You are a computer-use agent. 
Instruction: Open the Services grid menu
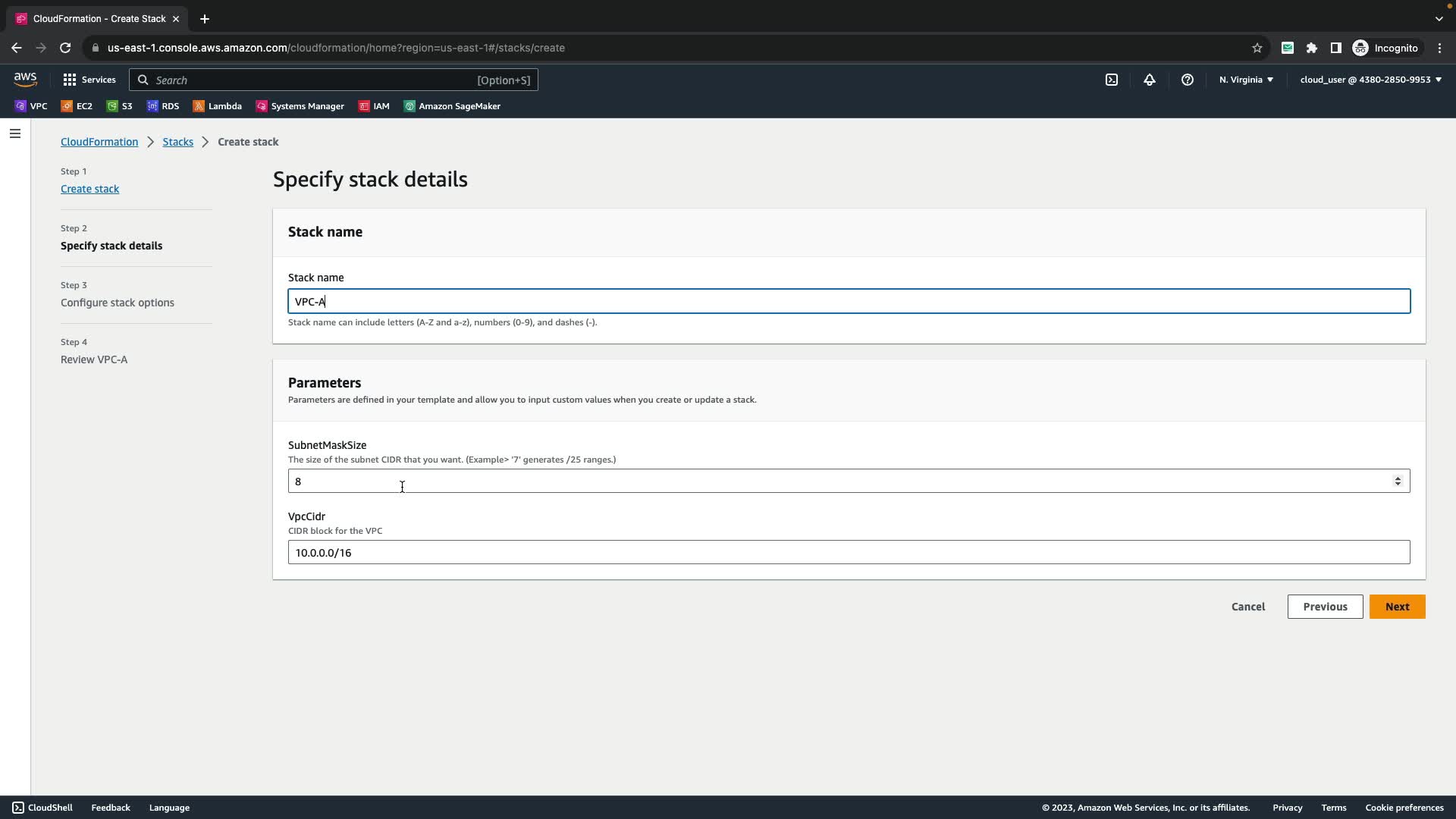89,80
